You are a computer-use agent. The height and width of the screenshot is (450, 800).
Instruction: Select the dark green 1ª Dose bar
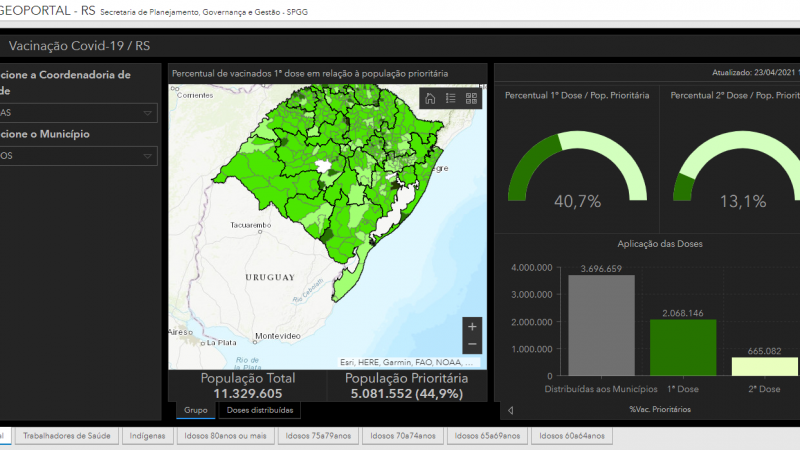click(683, 348)
